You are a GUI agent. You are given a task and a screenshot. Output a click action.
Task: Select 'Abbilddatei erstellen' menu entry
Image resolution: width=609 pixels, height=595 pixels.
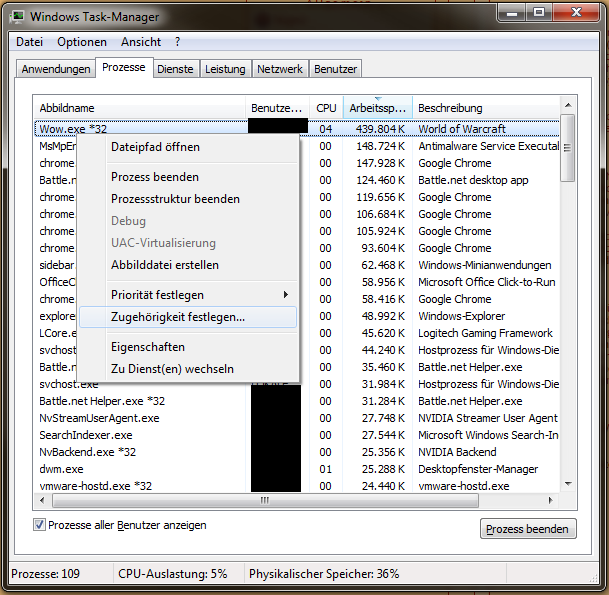(188, 265)
